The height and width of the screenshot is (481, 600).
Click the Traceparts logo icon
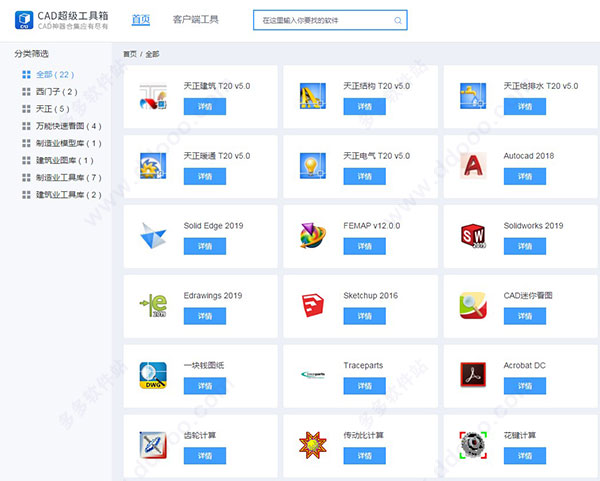click(313, 375)
